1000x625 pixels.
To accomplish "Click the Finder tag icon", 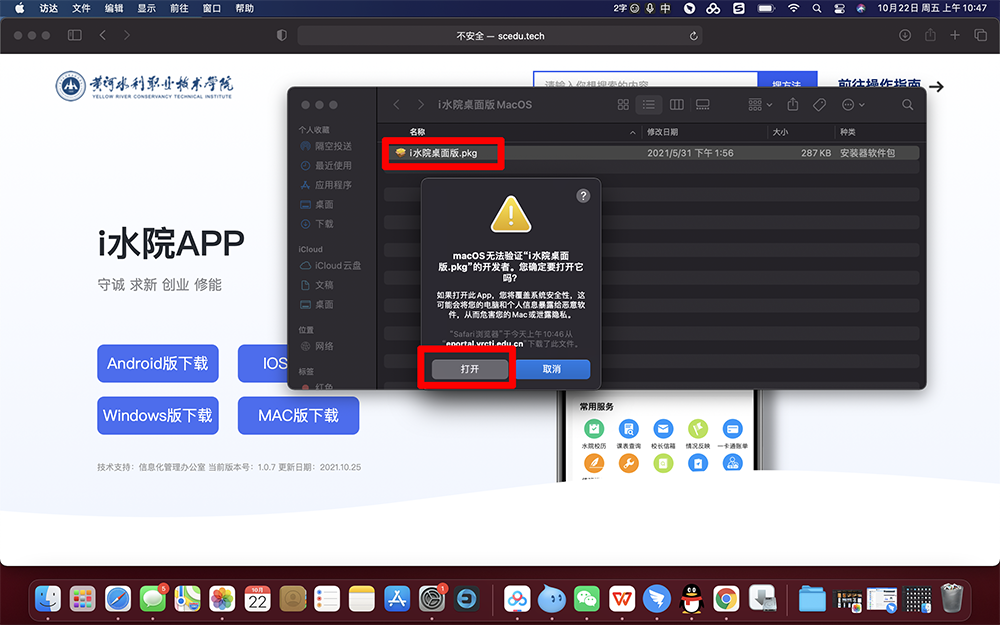I will tap(819, 105).
